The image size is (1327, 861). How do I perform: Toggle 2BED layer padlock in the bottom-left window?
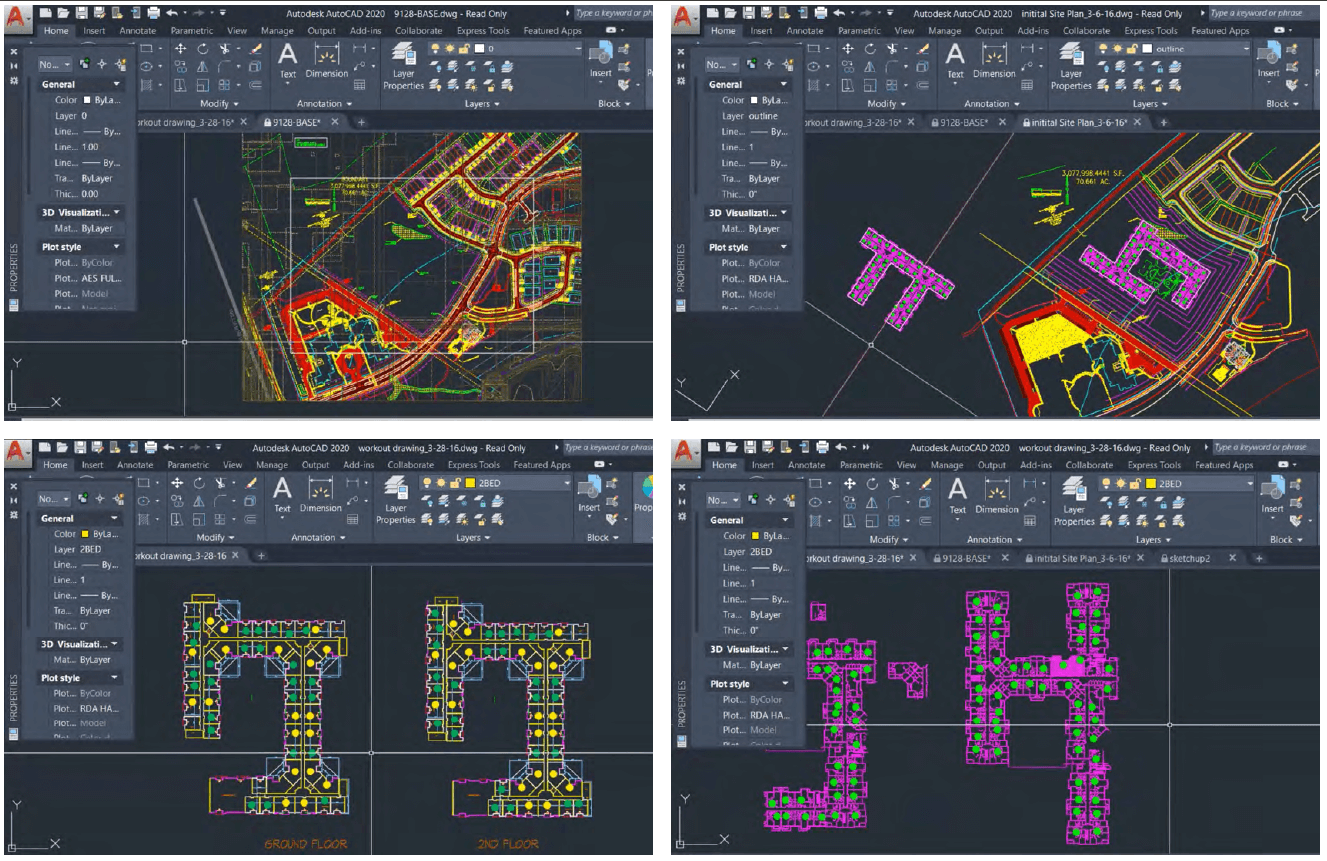pyautogui.click(x=457, y=483)
